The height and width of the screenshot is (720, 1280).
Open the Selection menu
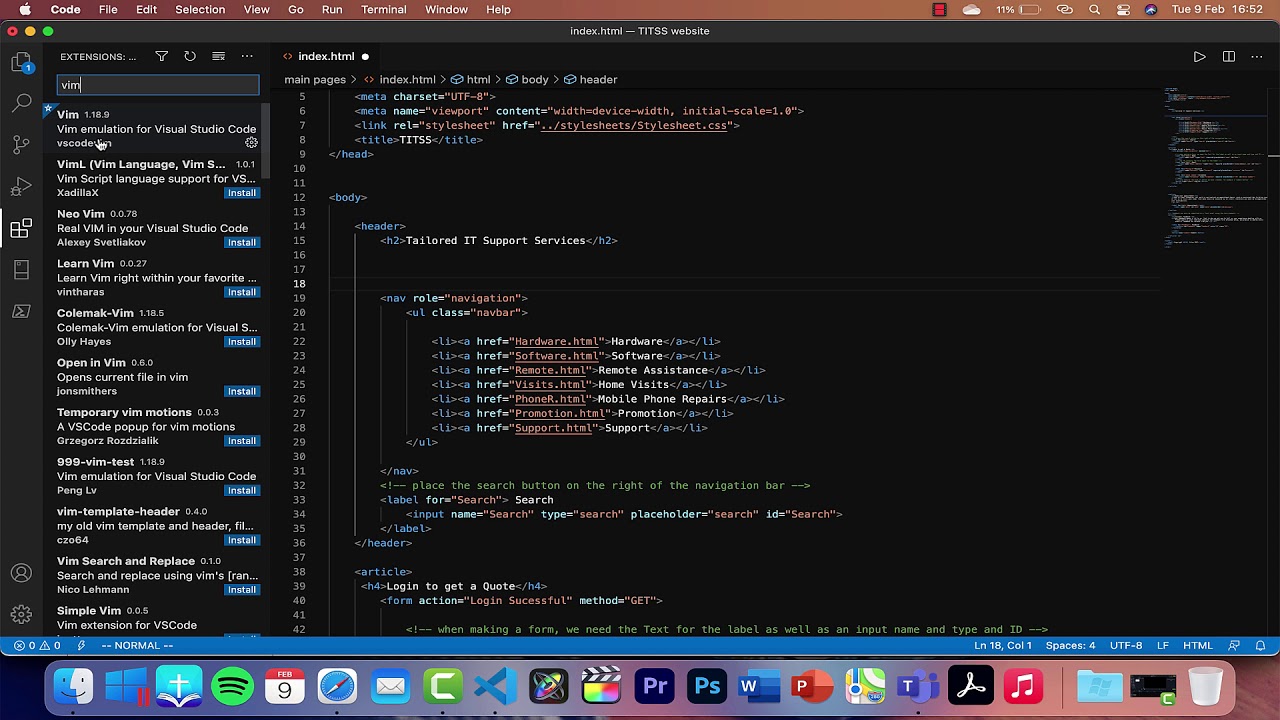(200, 10)
